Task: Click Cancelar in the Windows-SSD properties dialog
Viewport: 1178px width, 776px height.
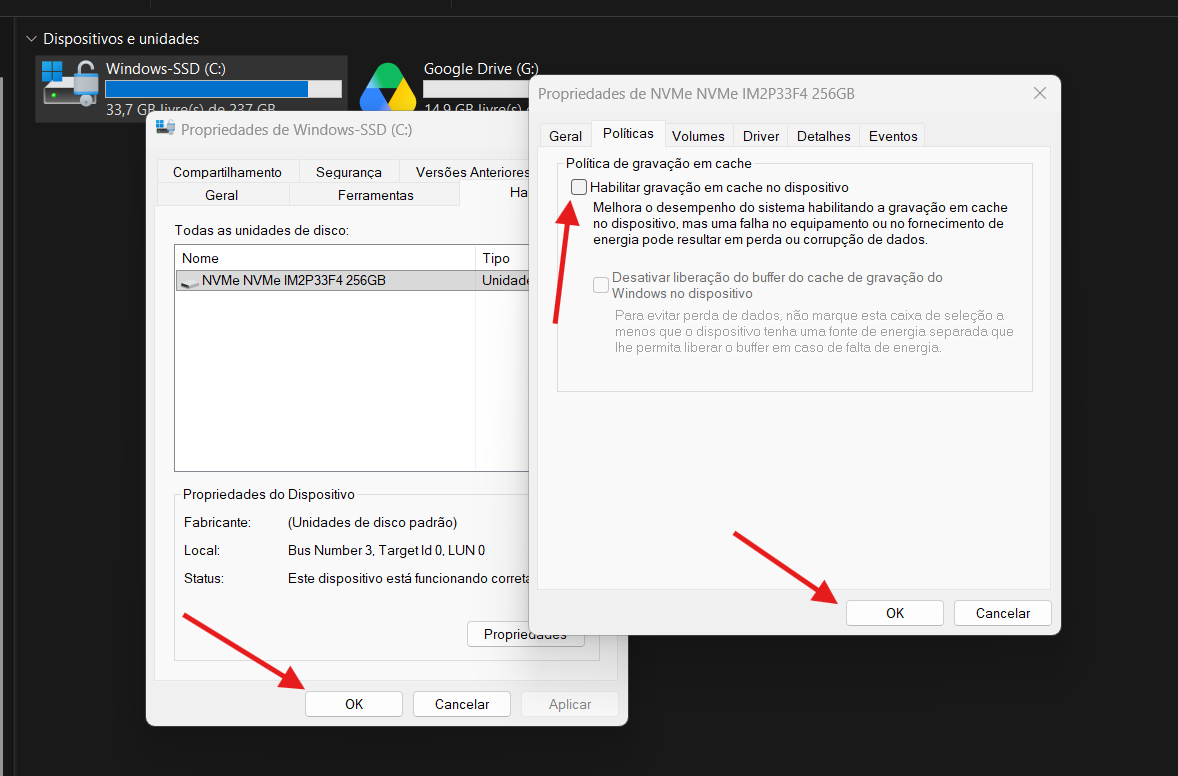Action: point(461,704)
